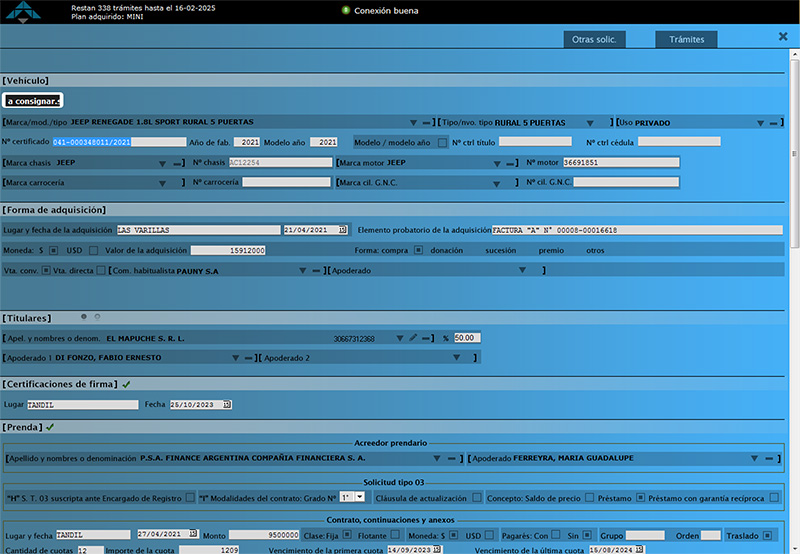Click the 'a consignar.' button
Viewport: 800px width, 554px height.
coord(33,101)
